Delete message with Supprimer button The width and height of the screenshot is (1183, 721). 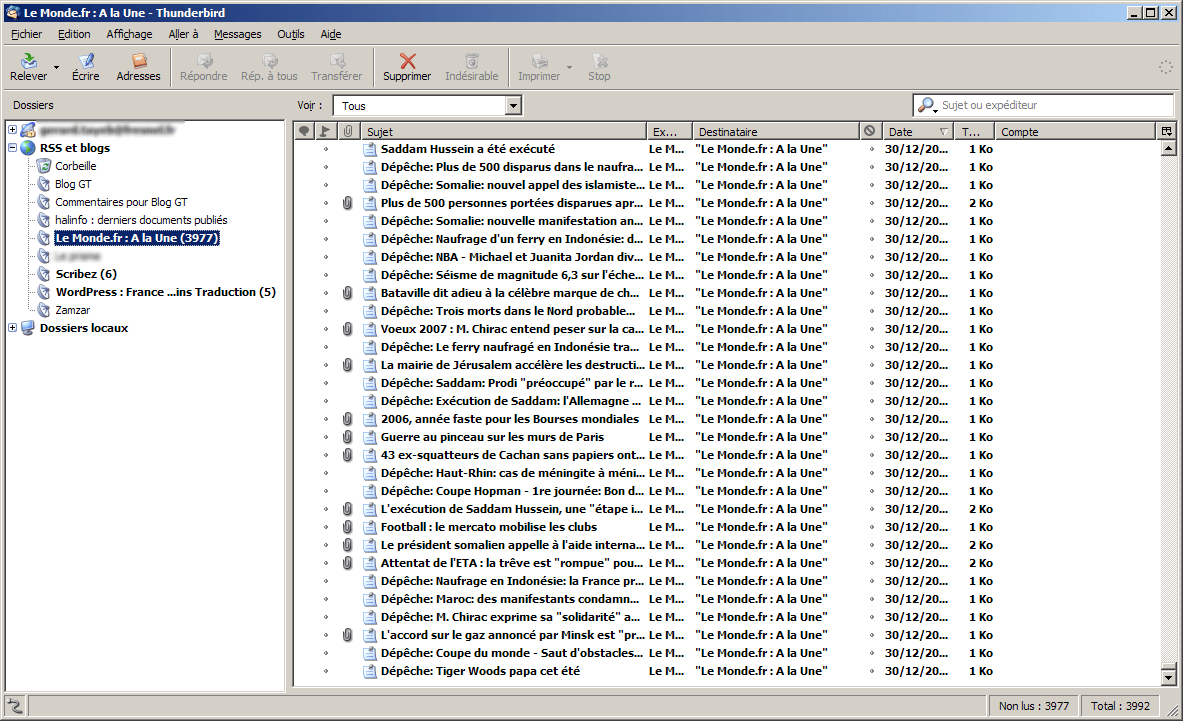pos(407,67)
